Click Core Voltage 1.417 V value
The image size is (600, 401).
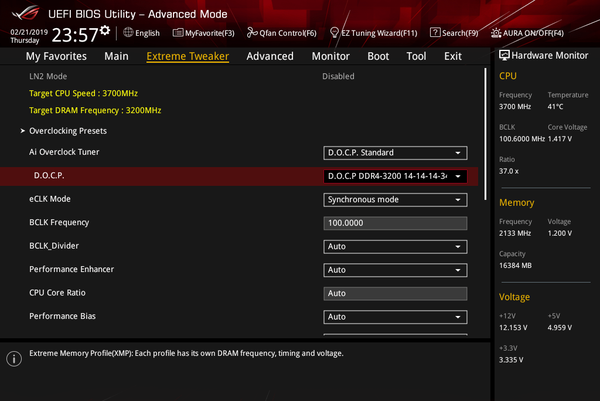(x=559, y=139)
